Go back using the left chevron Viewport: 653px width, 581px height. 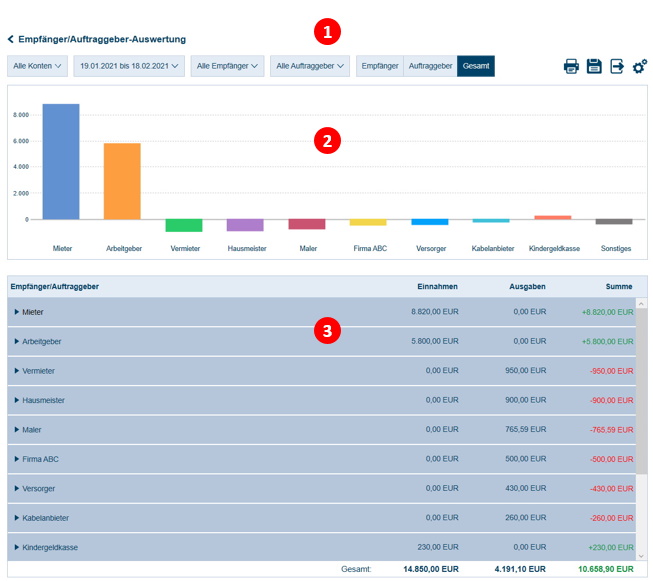[x=11, y=39]
